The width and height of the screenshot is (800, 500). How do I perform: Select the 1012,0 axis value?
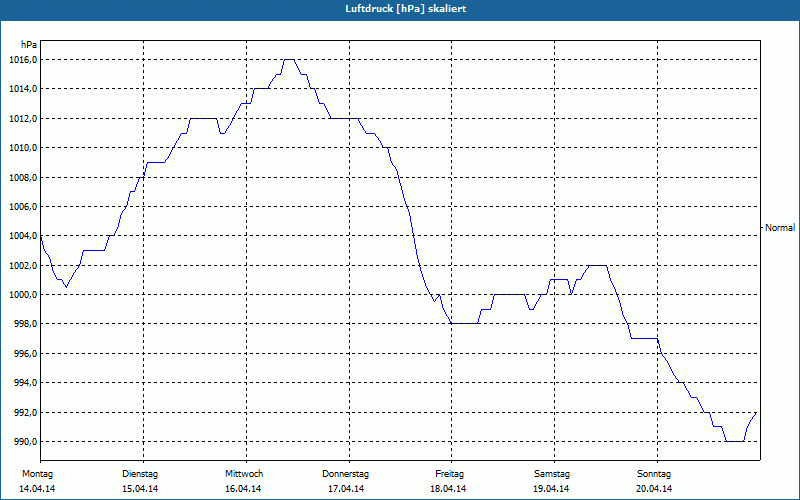click(x=23, y=118)
